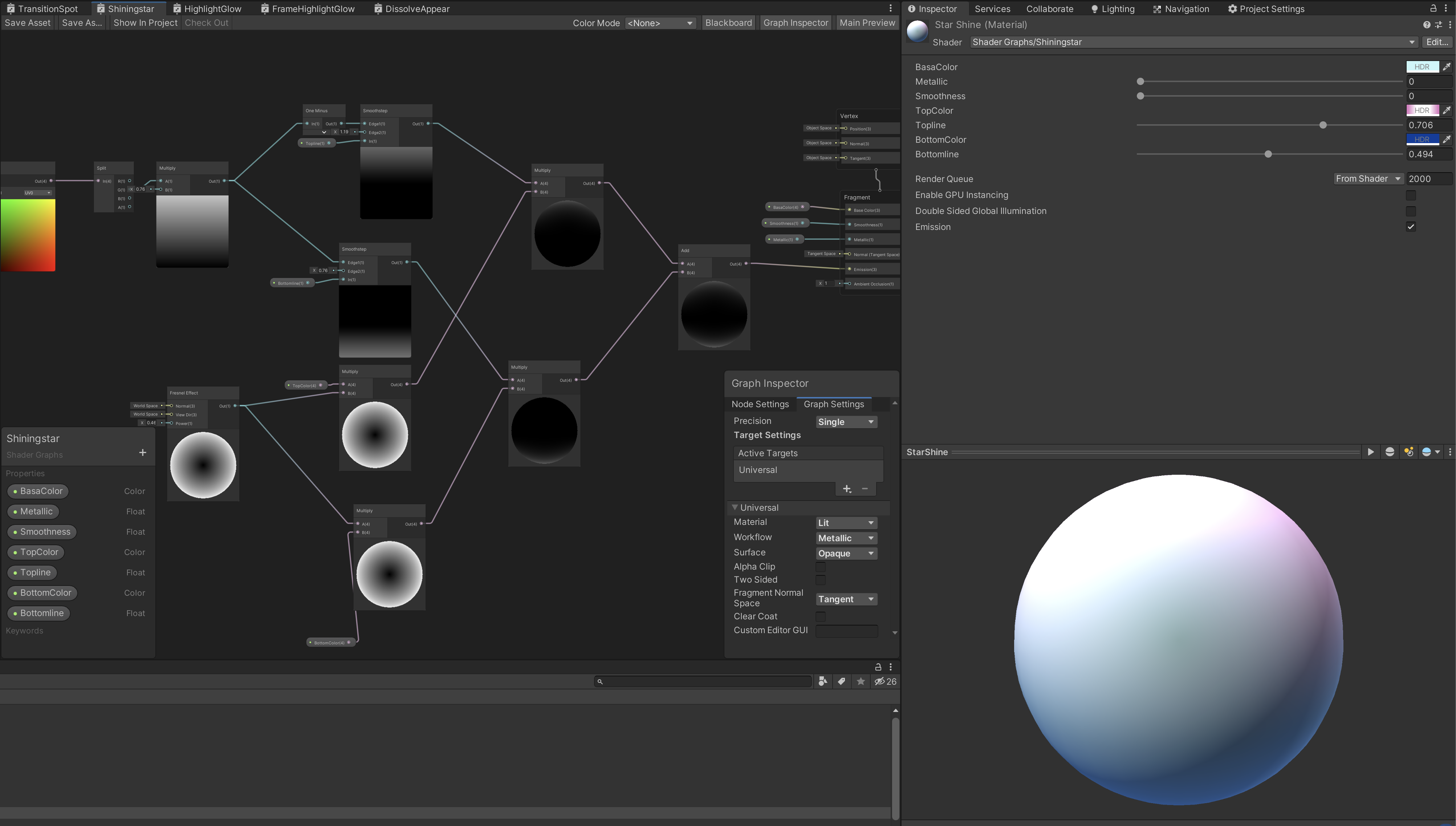Screen dimensions: 1456x826
Task: Toggle the Main Preview panel
Action: [867, 23]
